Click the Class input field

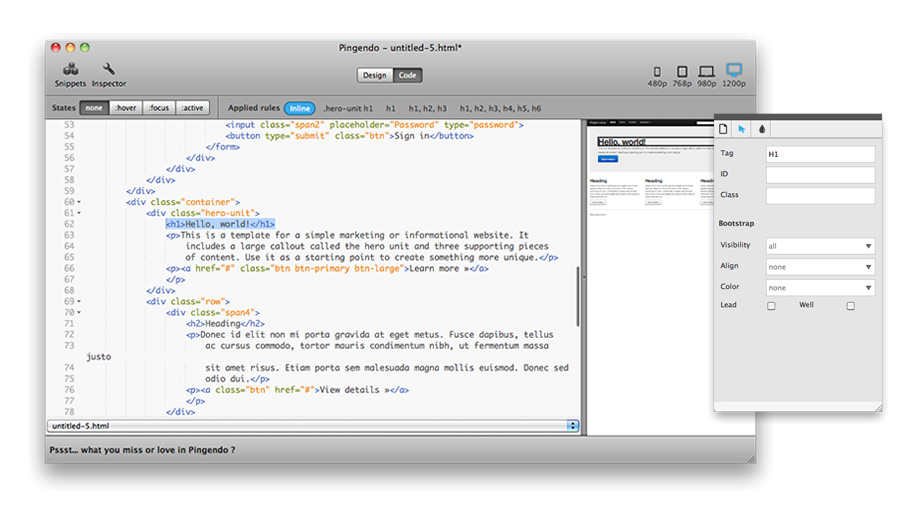(820, 196)
